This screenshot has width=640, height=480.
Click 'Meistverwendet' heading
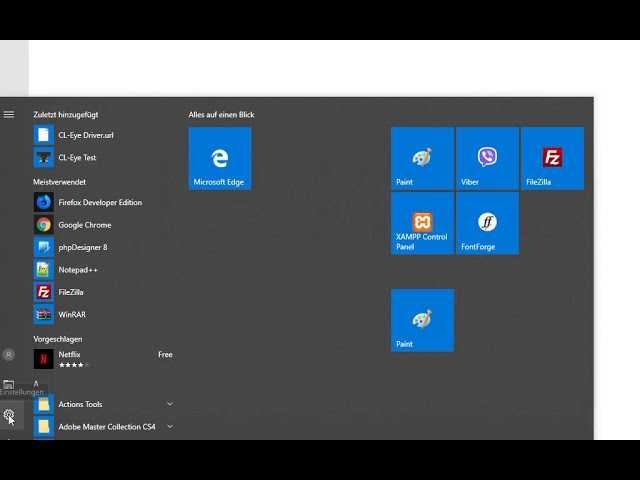click(x=60, y=182)
